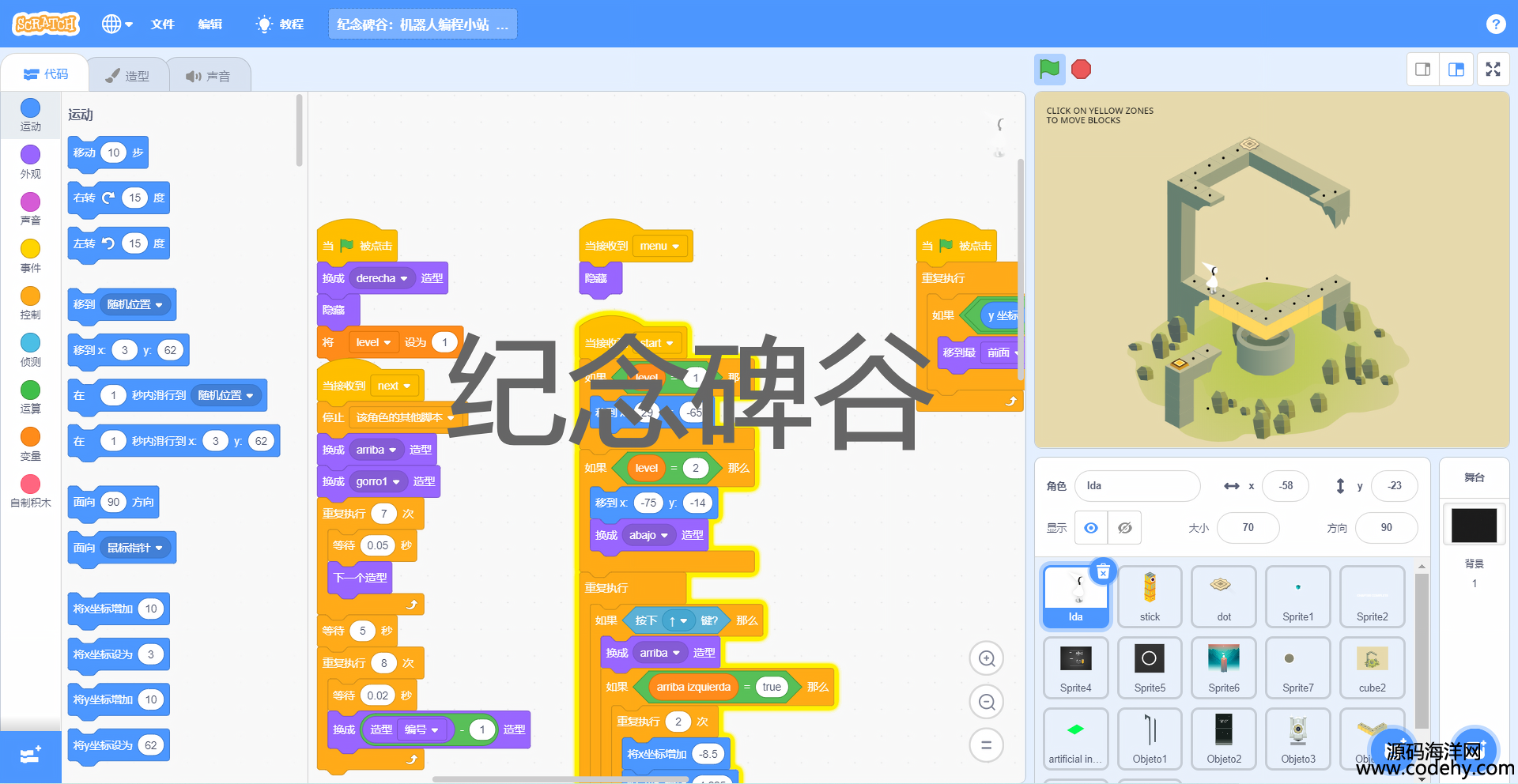Click the block palette scrollbar

299,130
